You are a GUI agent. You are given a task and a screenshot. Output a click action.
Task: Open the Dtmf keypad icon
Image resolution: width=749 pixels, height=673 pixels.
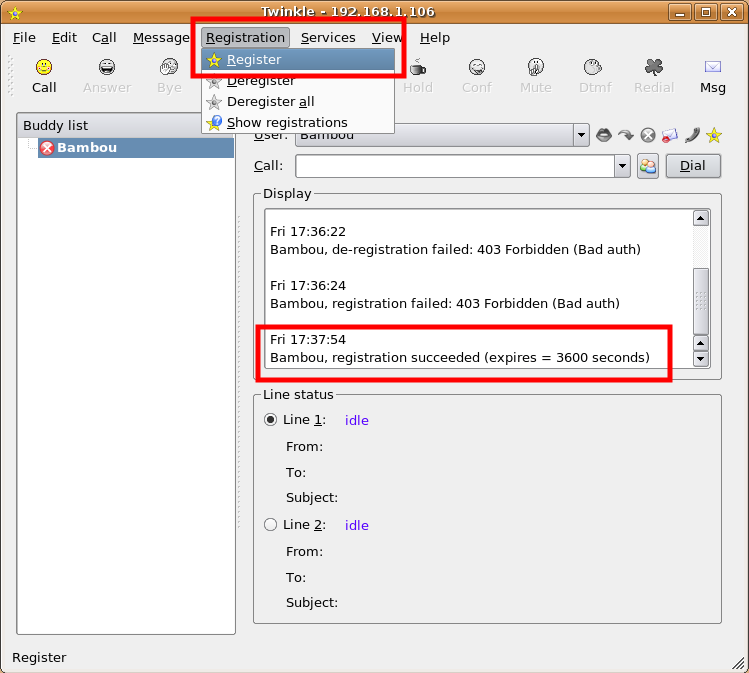coord(593,67)
